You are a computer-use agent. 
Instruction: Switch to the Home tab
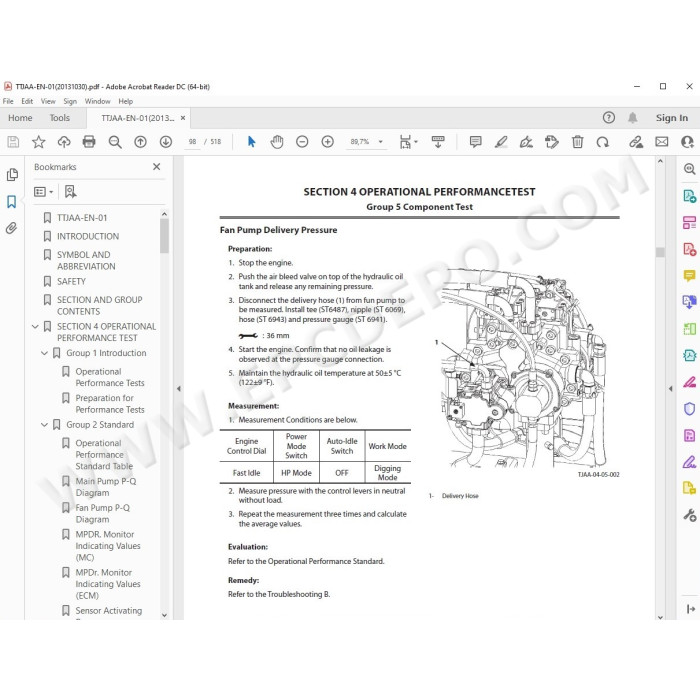(x=20, y=118)
